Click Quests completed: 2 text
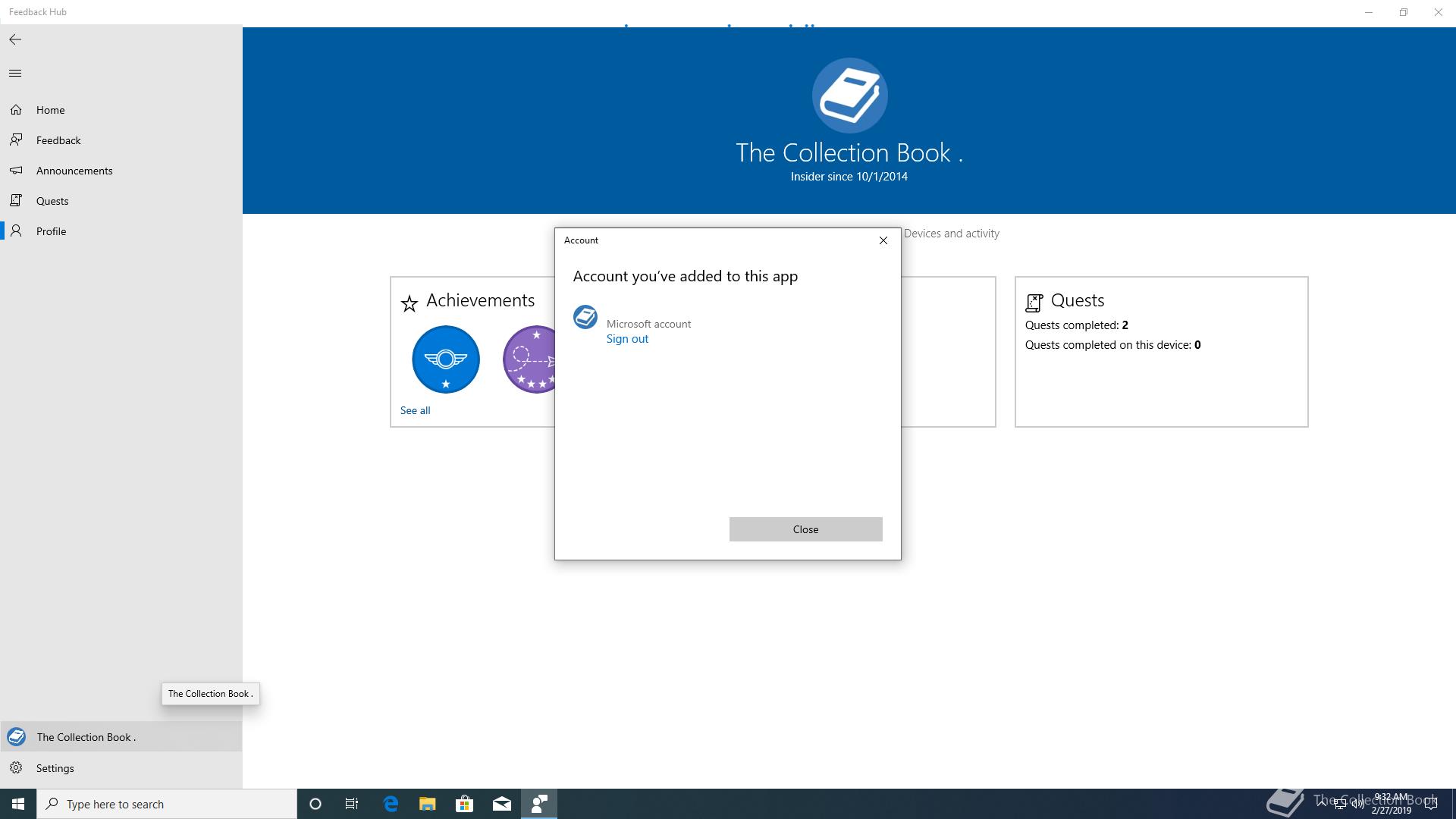The image size is (1456, 819). [x=1076, y=325]
